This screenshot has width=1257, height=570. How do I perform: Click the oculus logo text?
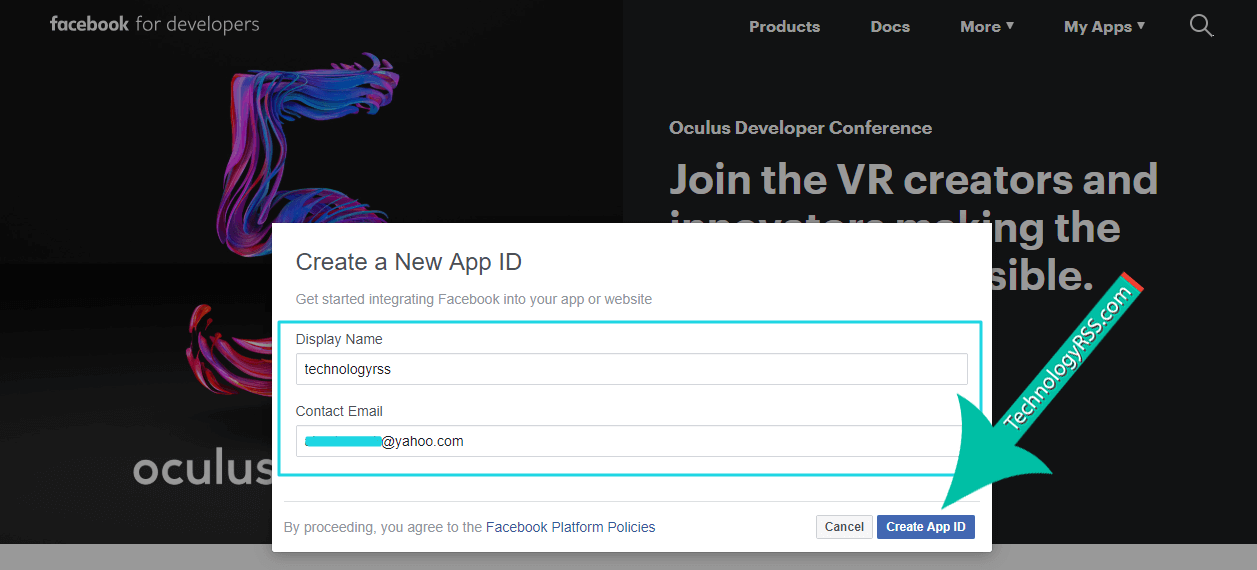[202, 469]
